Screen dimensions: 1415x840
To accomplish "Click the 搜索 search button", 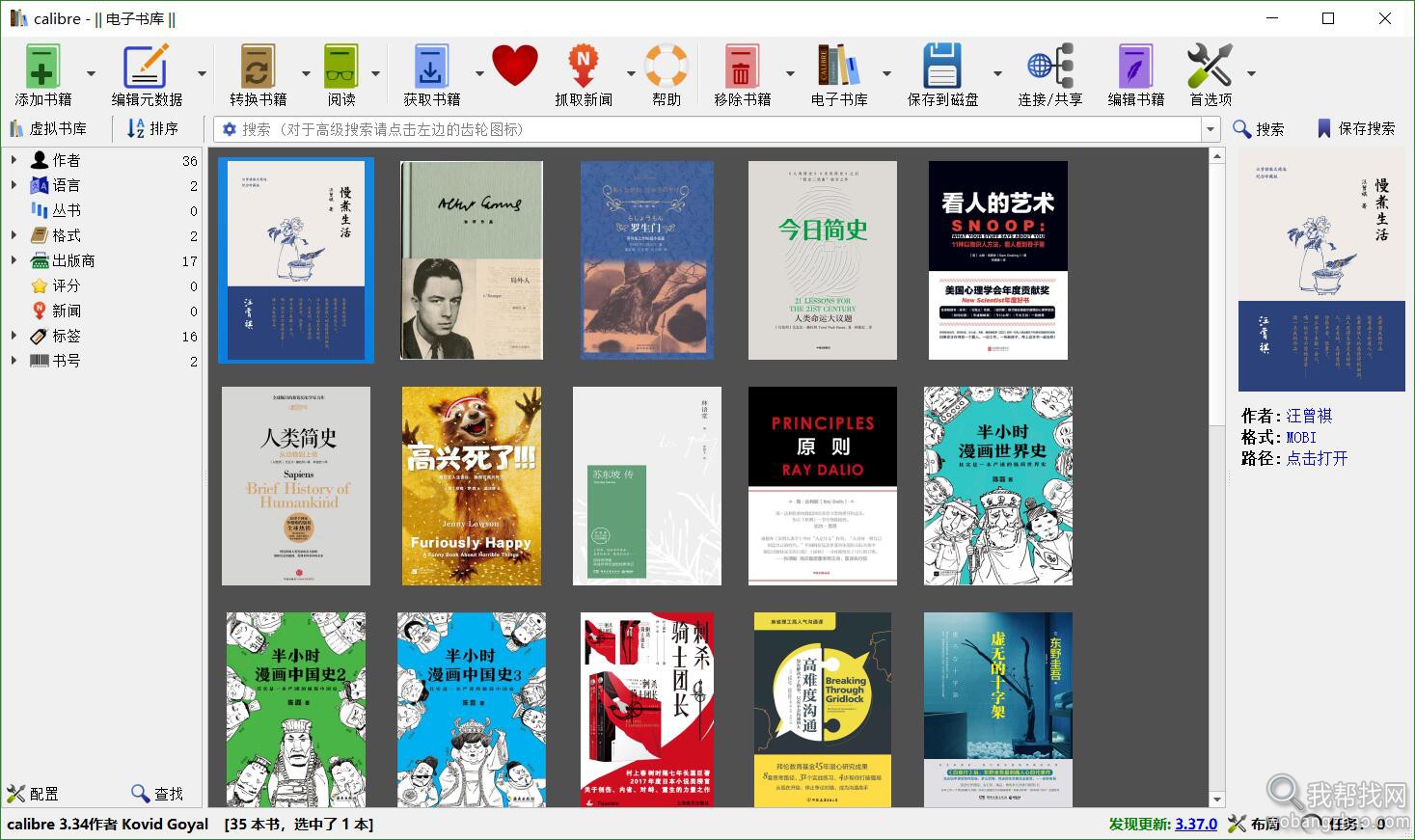I will pyautogui.click(x=1259, y=128).
